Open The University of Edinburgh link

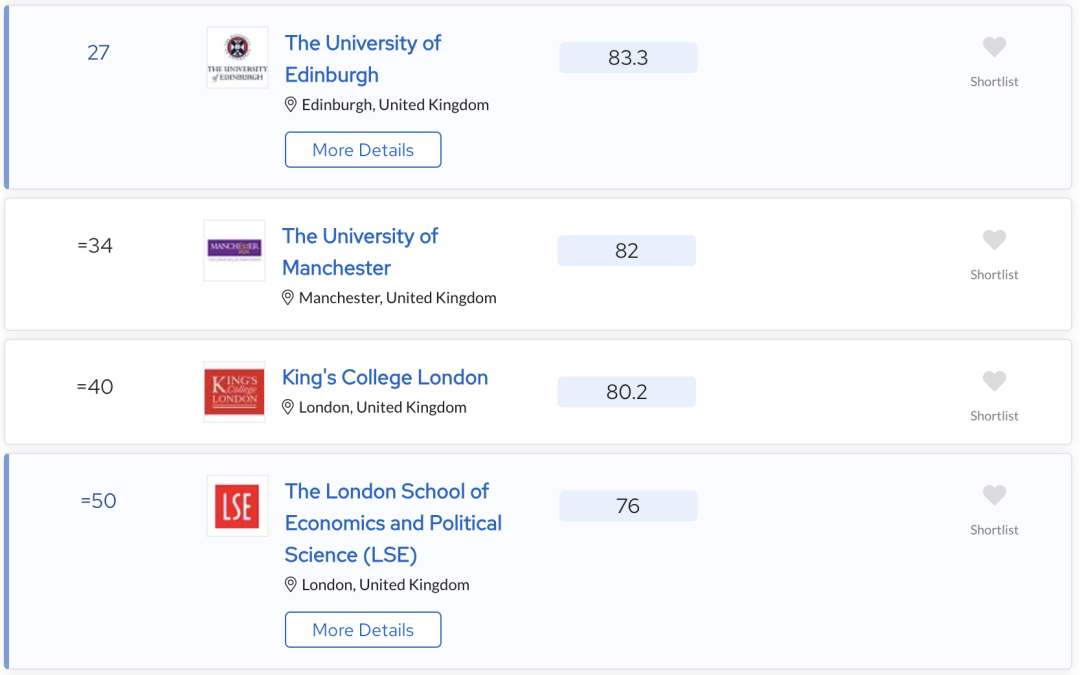click(x=363, y=59)
